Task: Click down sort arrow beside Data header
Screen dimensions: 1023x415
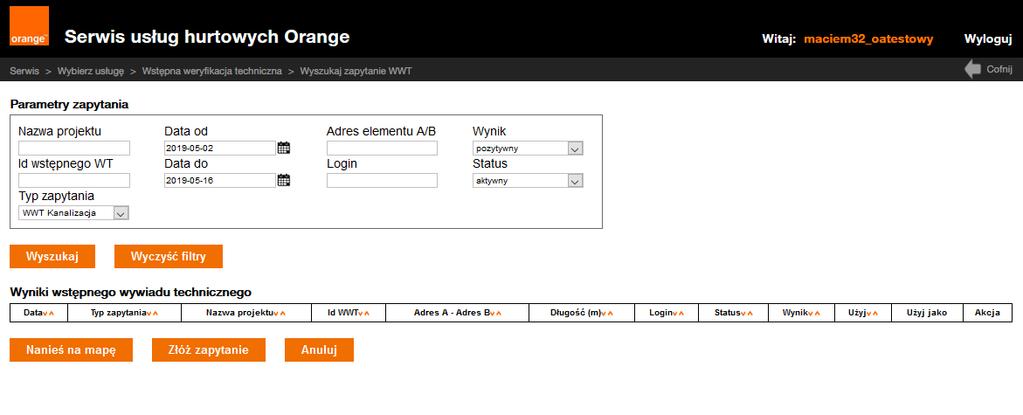Action: [45, 313]
